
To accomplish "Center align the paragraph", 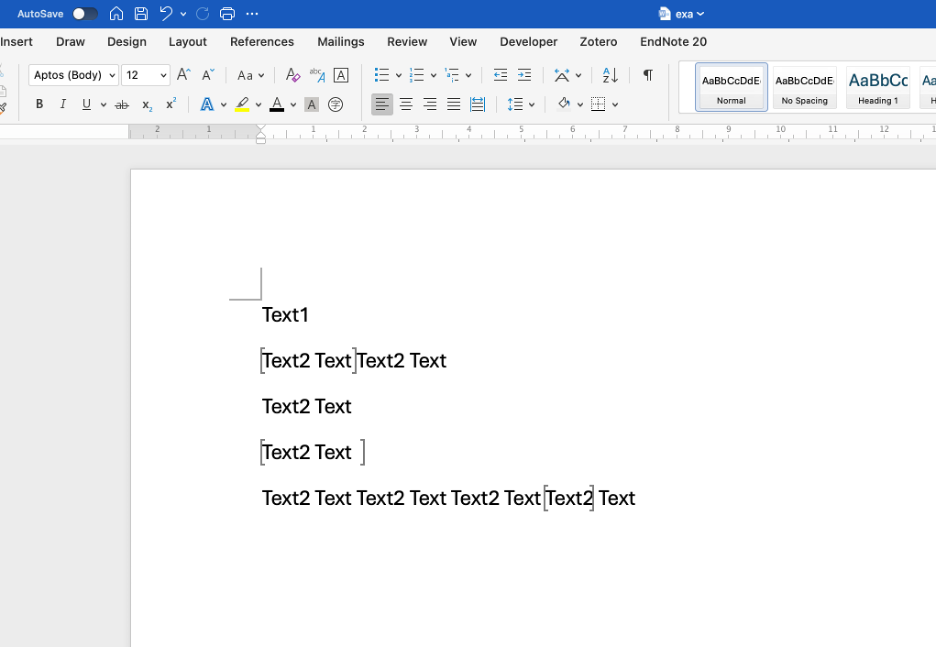I will point(406,105).
